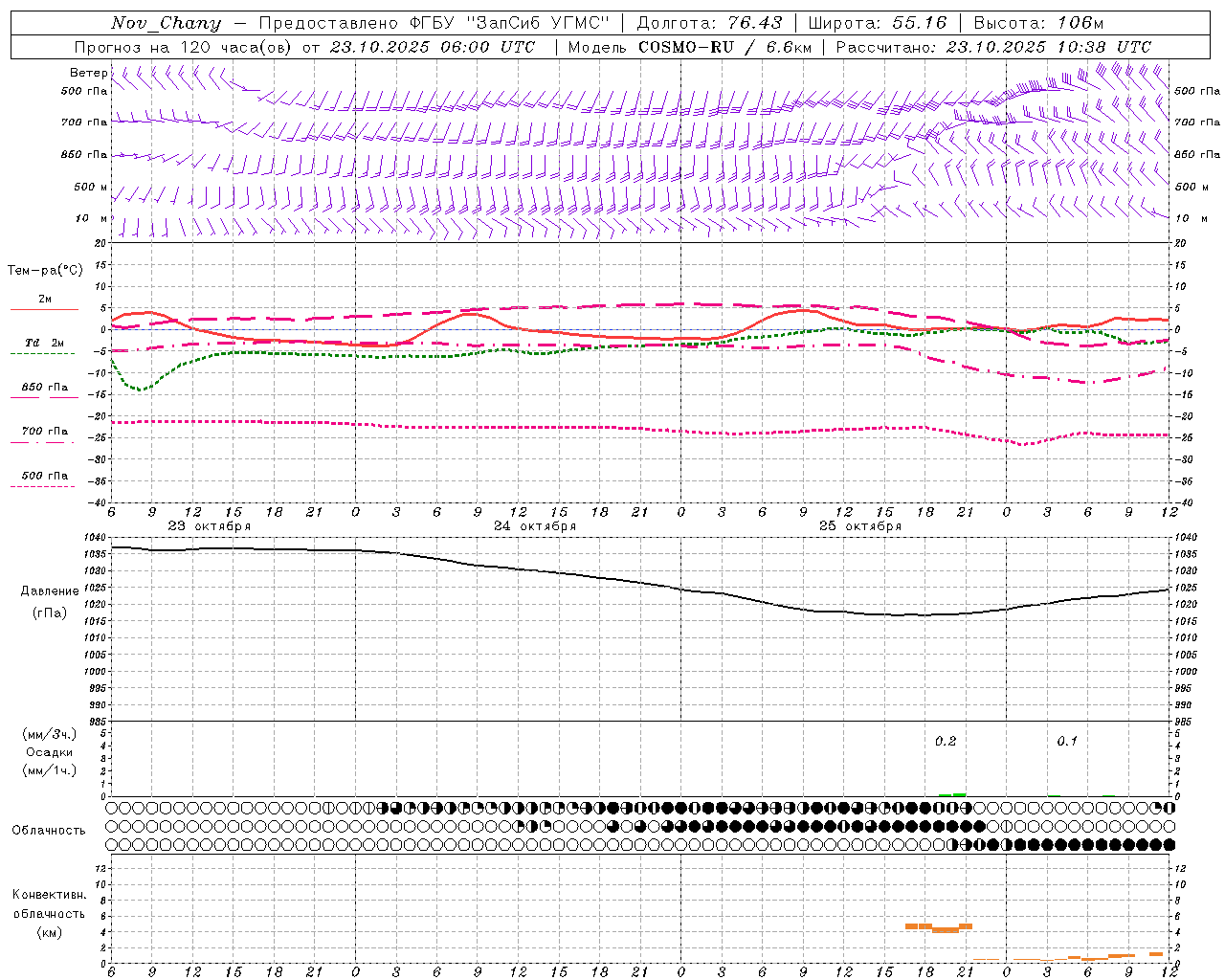Click the "Модель COSMO-RU / 6.6км" text
The image size is (1225, 980).
click(x=689, y=47)
